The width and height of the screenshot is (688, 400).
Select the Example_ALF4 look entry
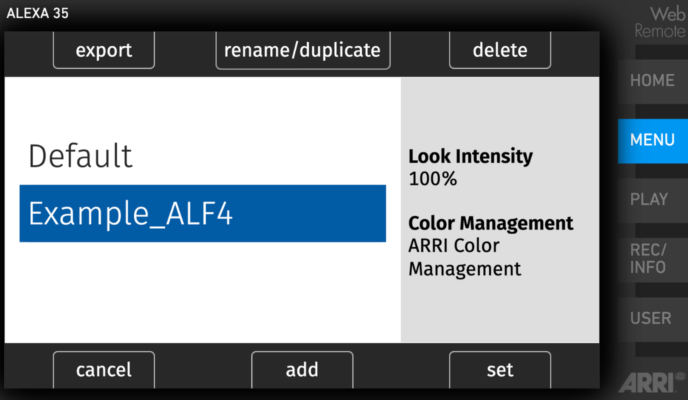tap(203, 213)
